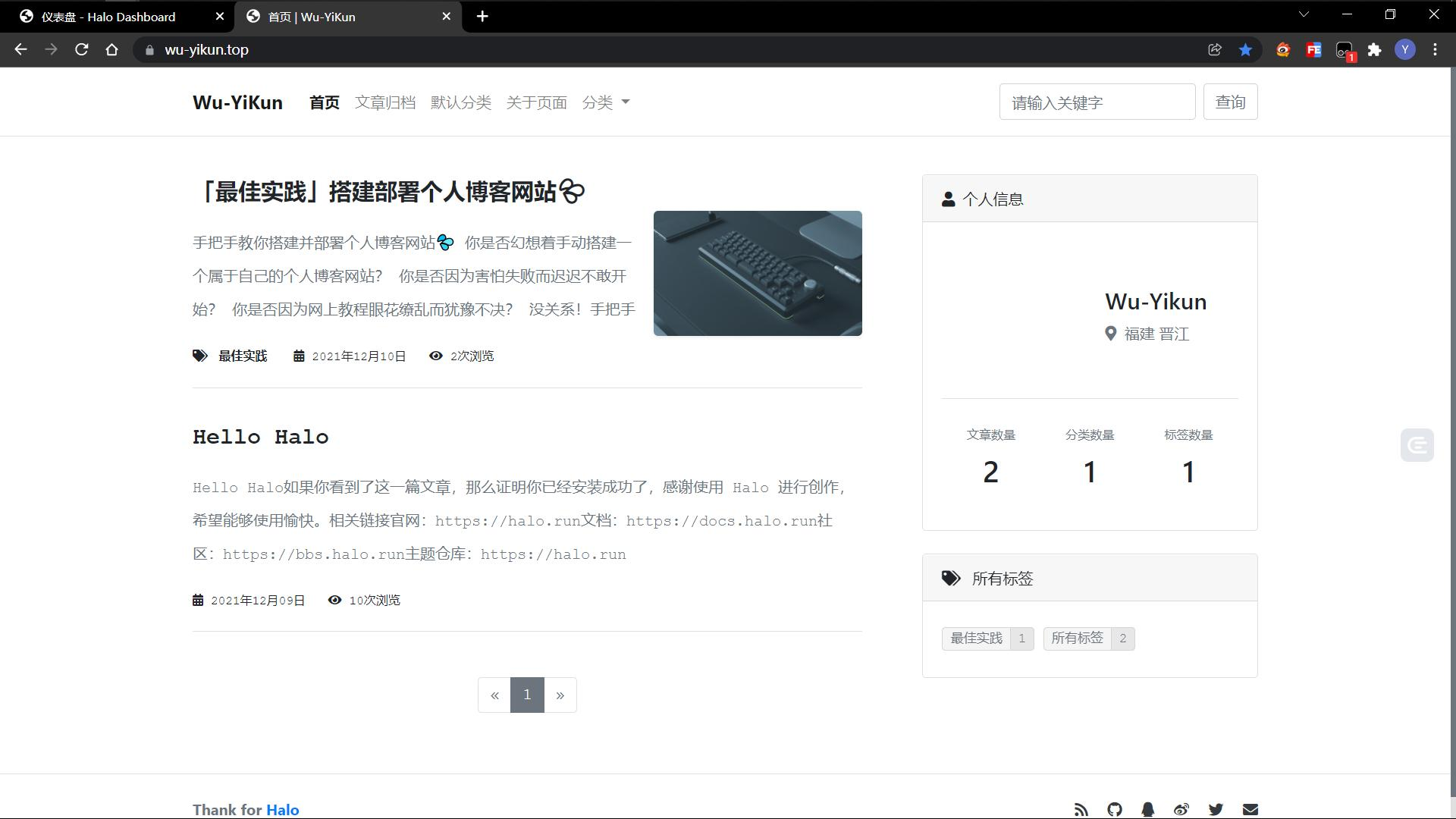Open the Weibo icon in footer
Viewport: 1456px width, 819px height.
point(1181,809)
